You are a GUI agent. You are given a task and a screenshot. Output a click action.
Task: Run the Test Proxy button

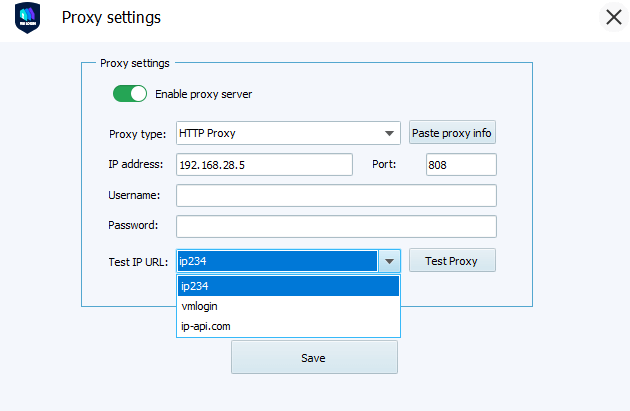pos(452,261)
